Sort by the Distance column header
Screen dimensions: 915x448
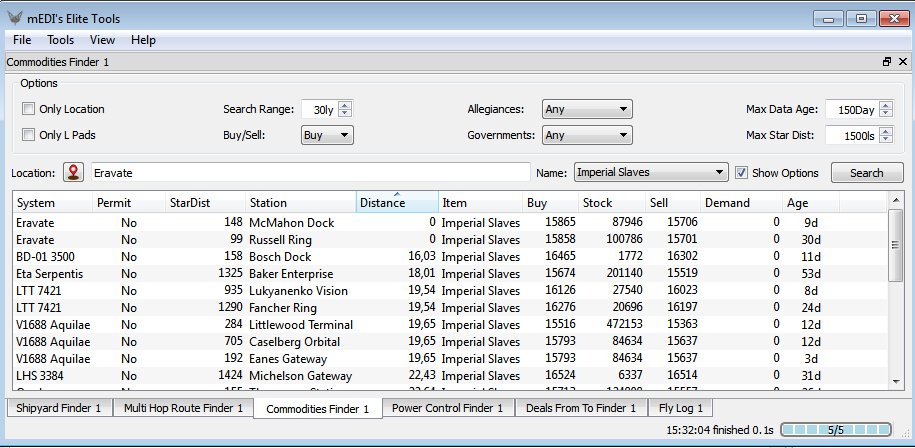coord(397,202)
